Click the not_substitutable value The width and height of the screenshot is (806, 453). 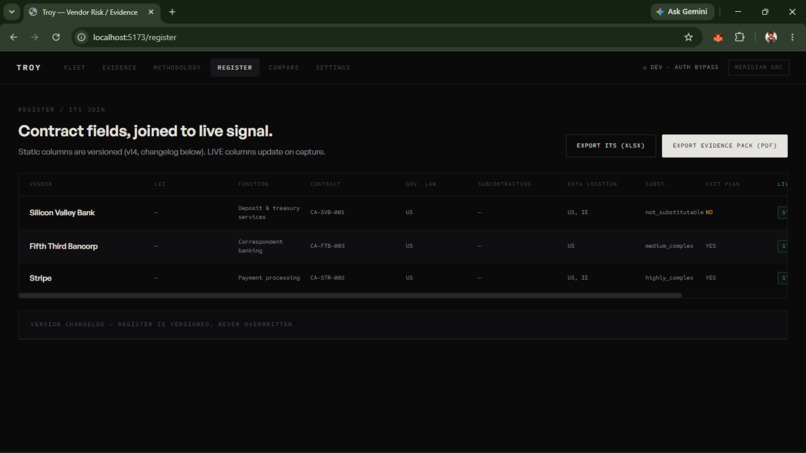pyautogui.click(x=674, y=212)
